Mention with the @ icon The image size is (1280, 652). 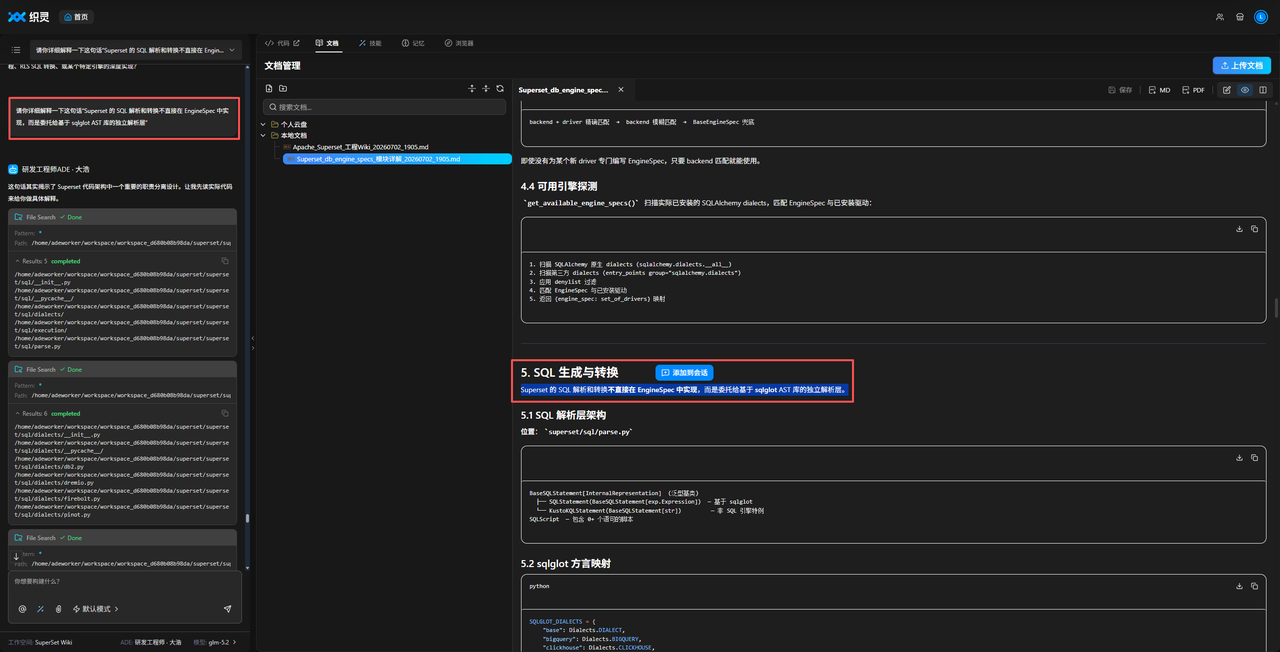(x=22, y=608)
